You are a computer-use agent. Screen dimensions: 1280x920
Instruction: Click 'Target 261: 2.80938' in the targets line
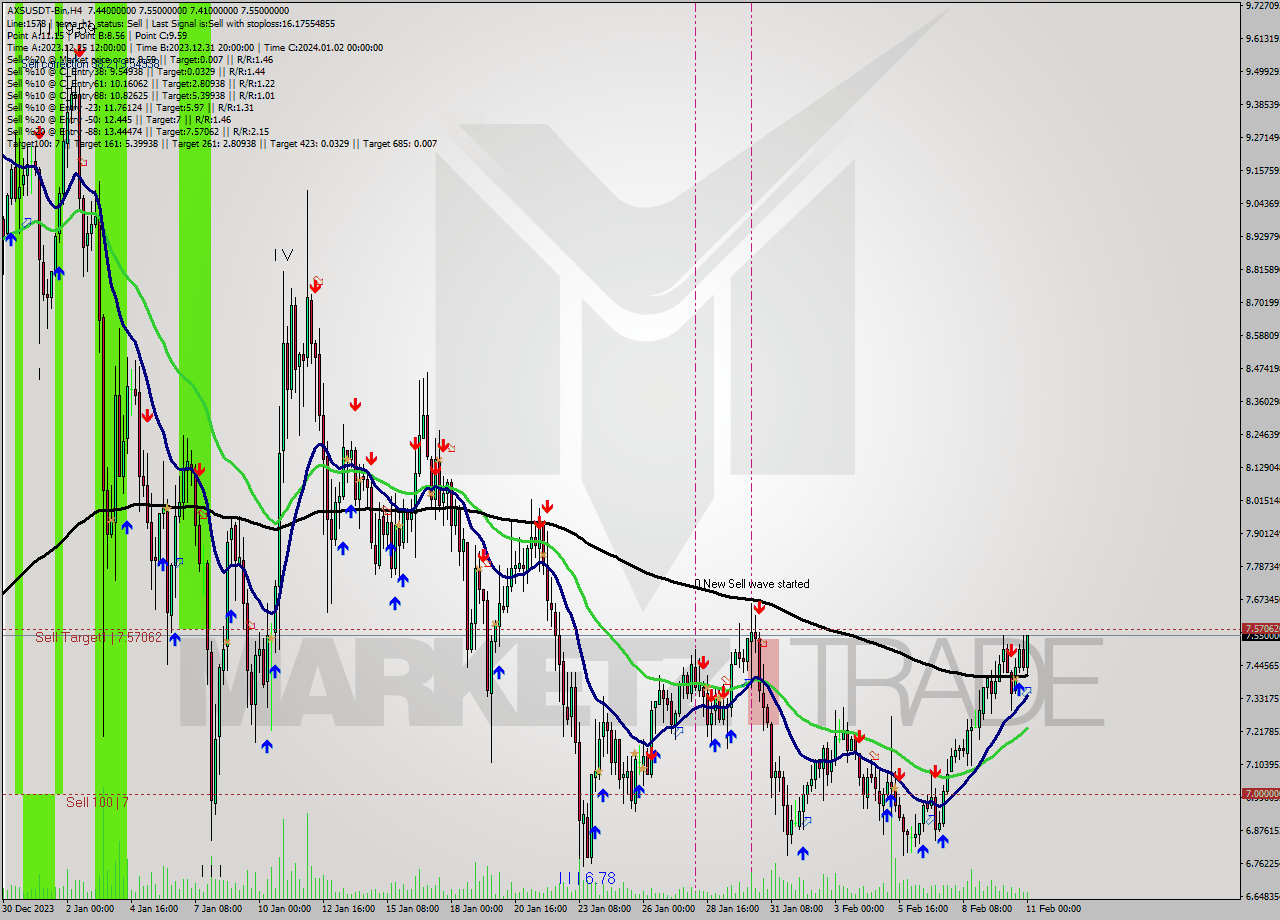[x=216, y=143]
